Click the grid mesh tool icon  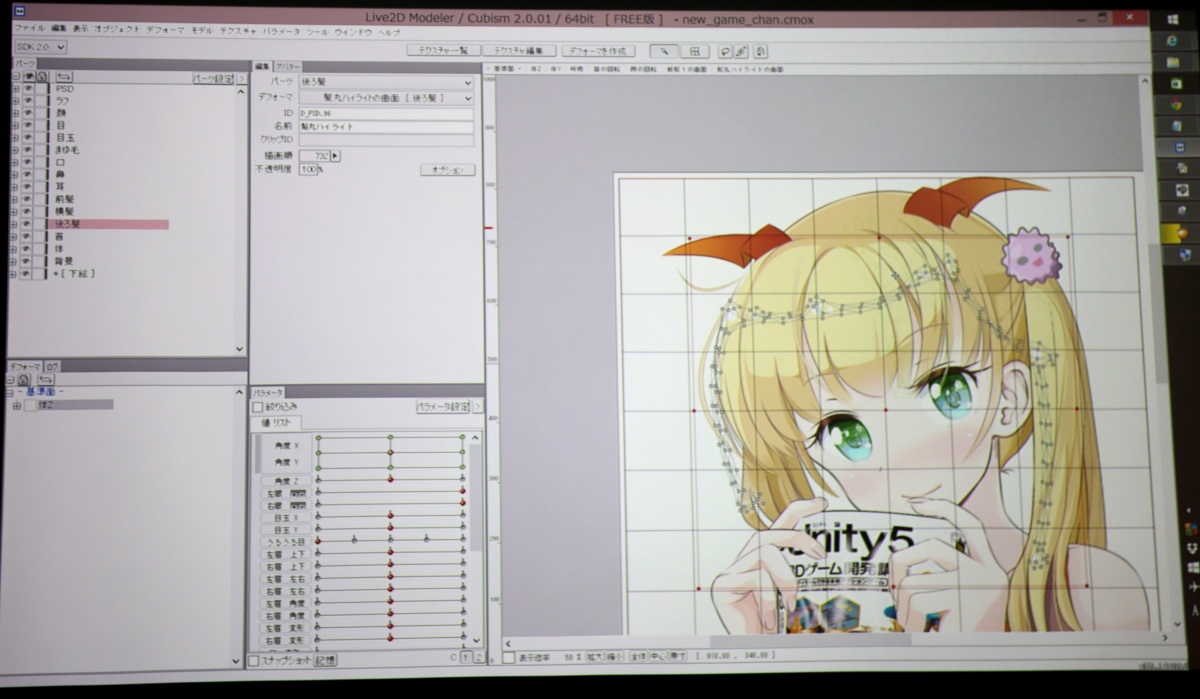click(x=693, y=51)
